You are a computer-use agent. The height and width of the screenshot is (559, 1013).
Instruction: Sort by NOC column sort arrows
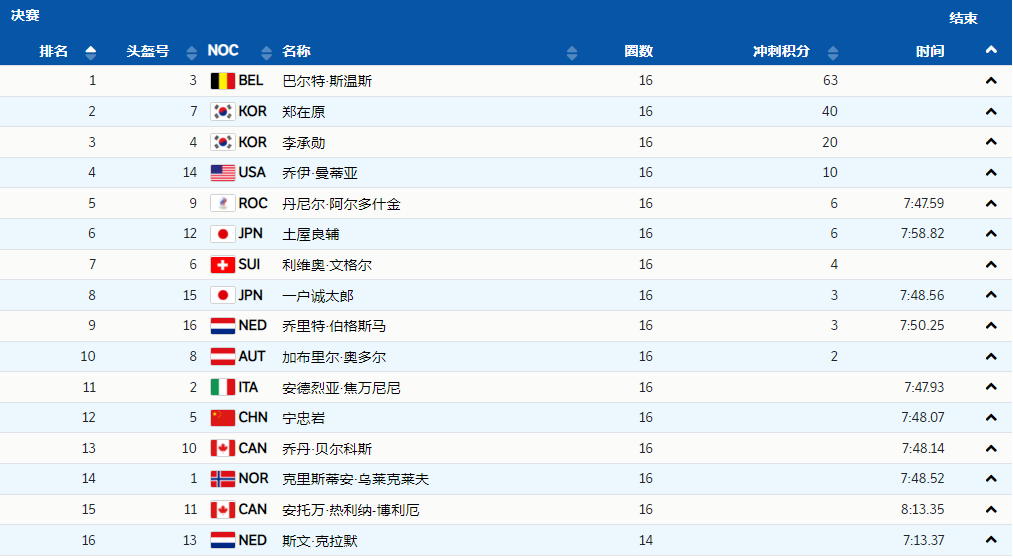tap(266, 52)
